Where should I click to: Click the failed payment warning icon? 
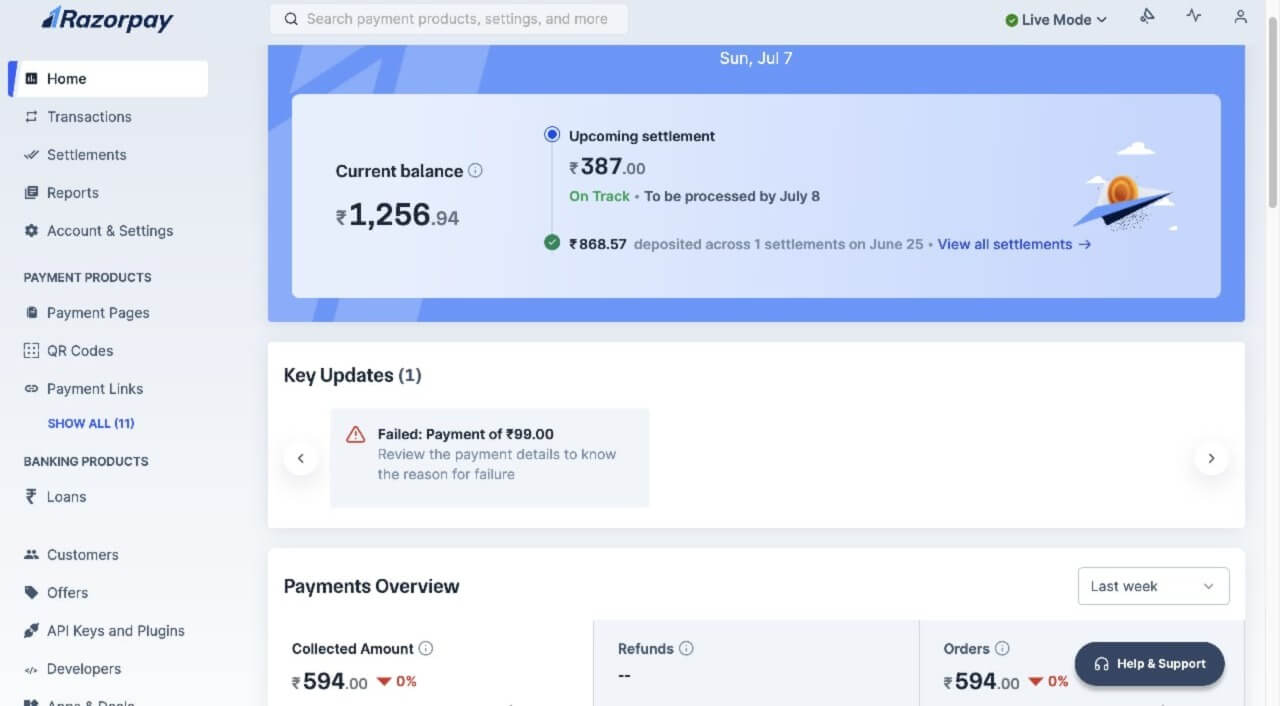pyautogui.click(x=355, y=435)
